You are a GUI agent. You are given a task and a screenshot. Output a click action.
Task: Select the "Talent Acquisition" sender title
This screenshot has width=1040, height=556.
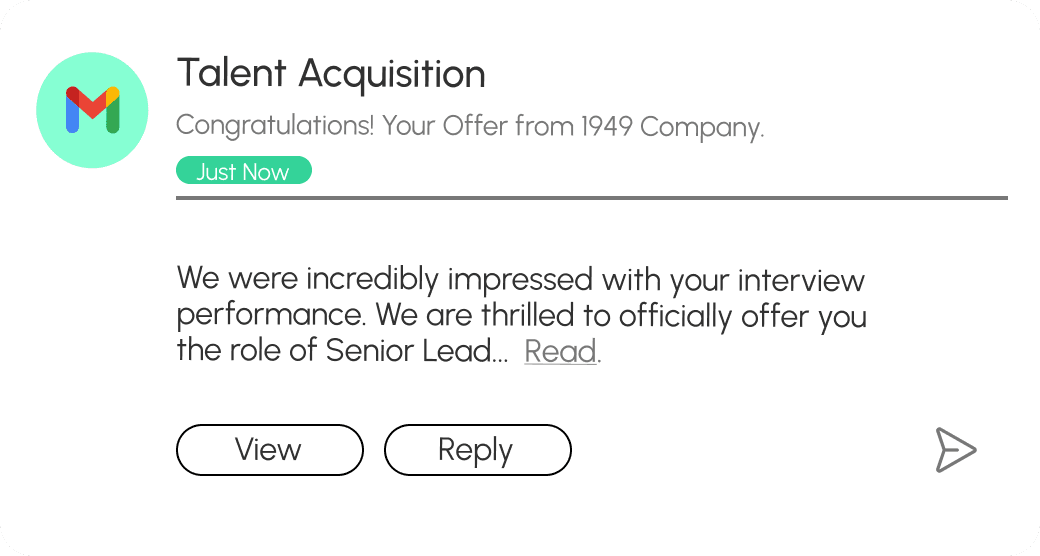[x=331, y=74]
